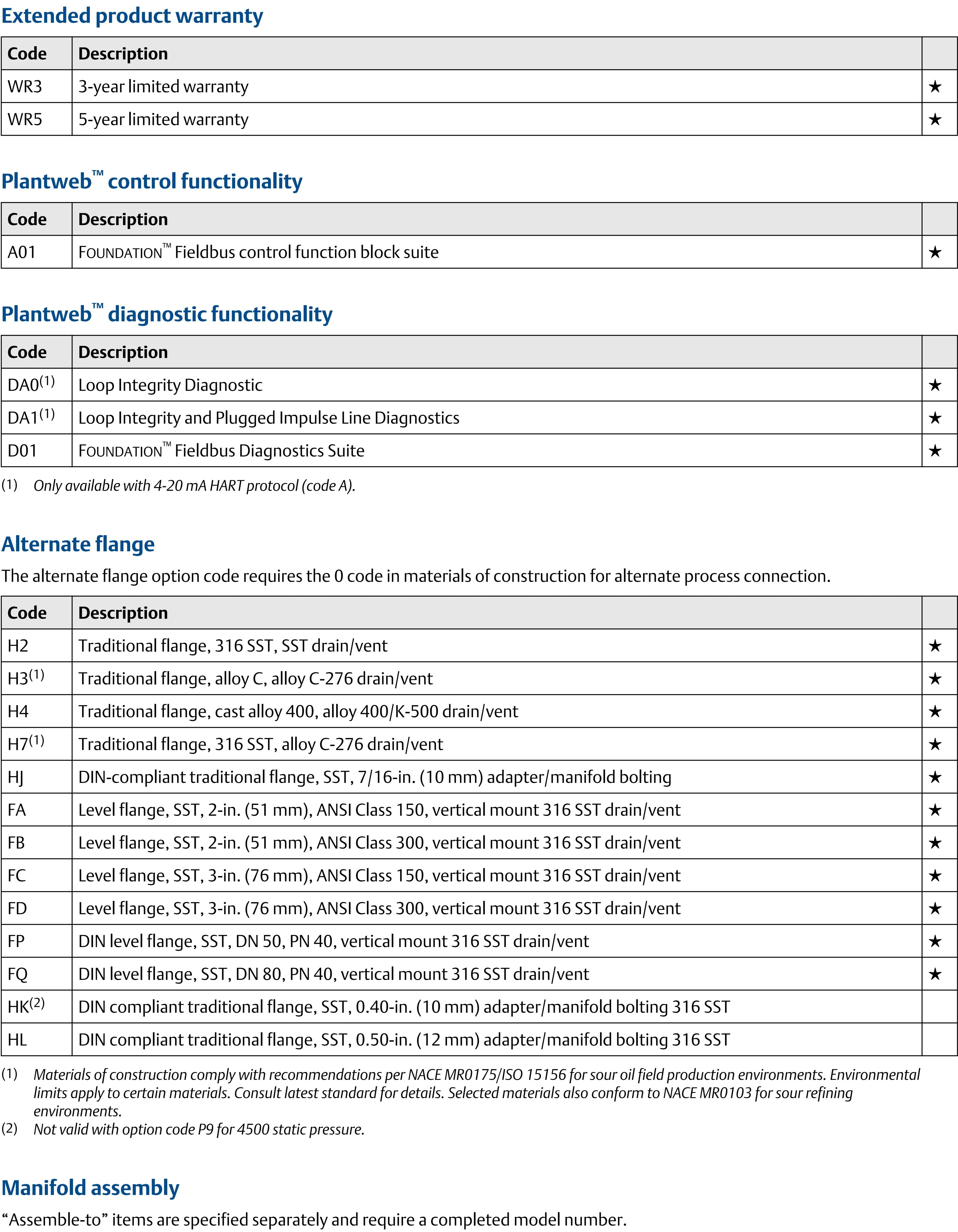Screen dimensions: 958x1232
Task: Click the Plantweb diagnostic functionality heading
Action: [x=167, y=314]
